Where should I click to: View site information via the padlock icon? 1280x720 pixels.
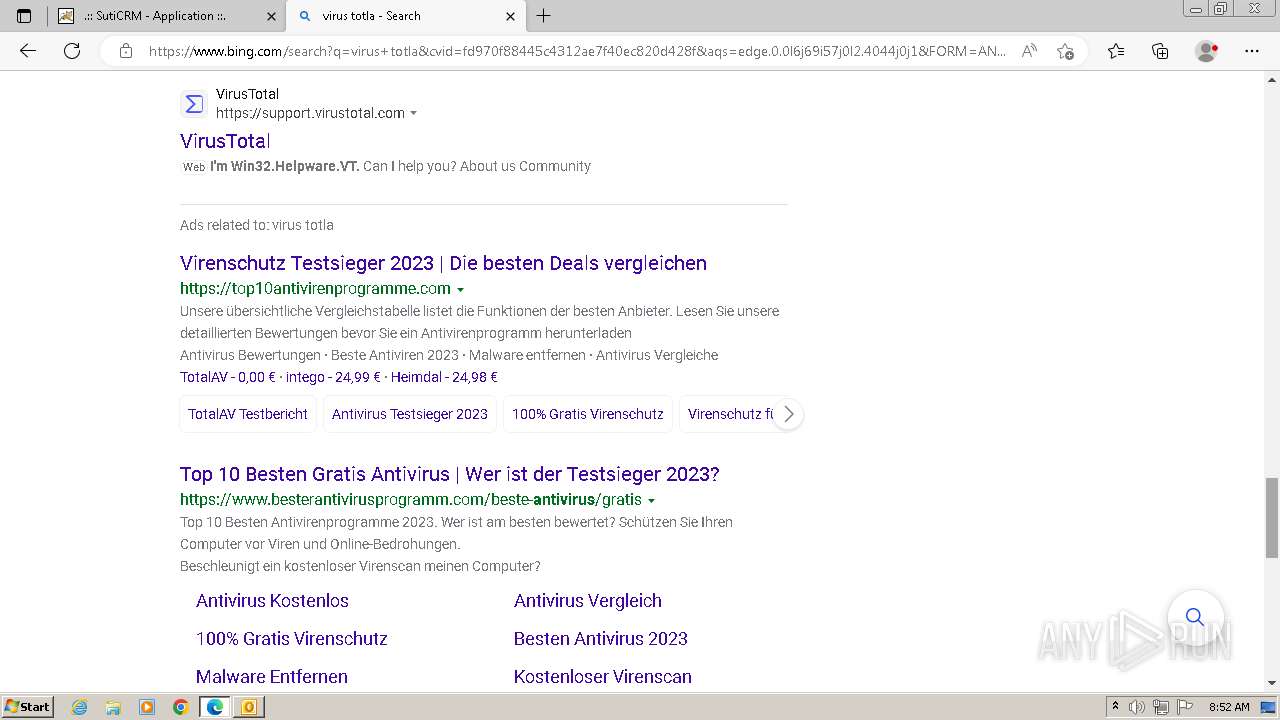tap(126, 51)
